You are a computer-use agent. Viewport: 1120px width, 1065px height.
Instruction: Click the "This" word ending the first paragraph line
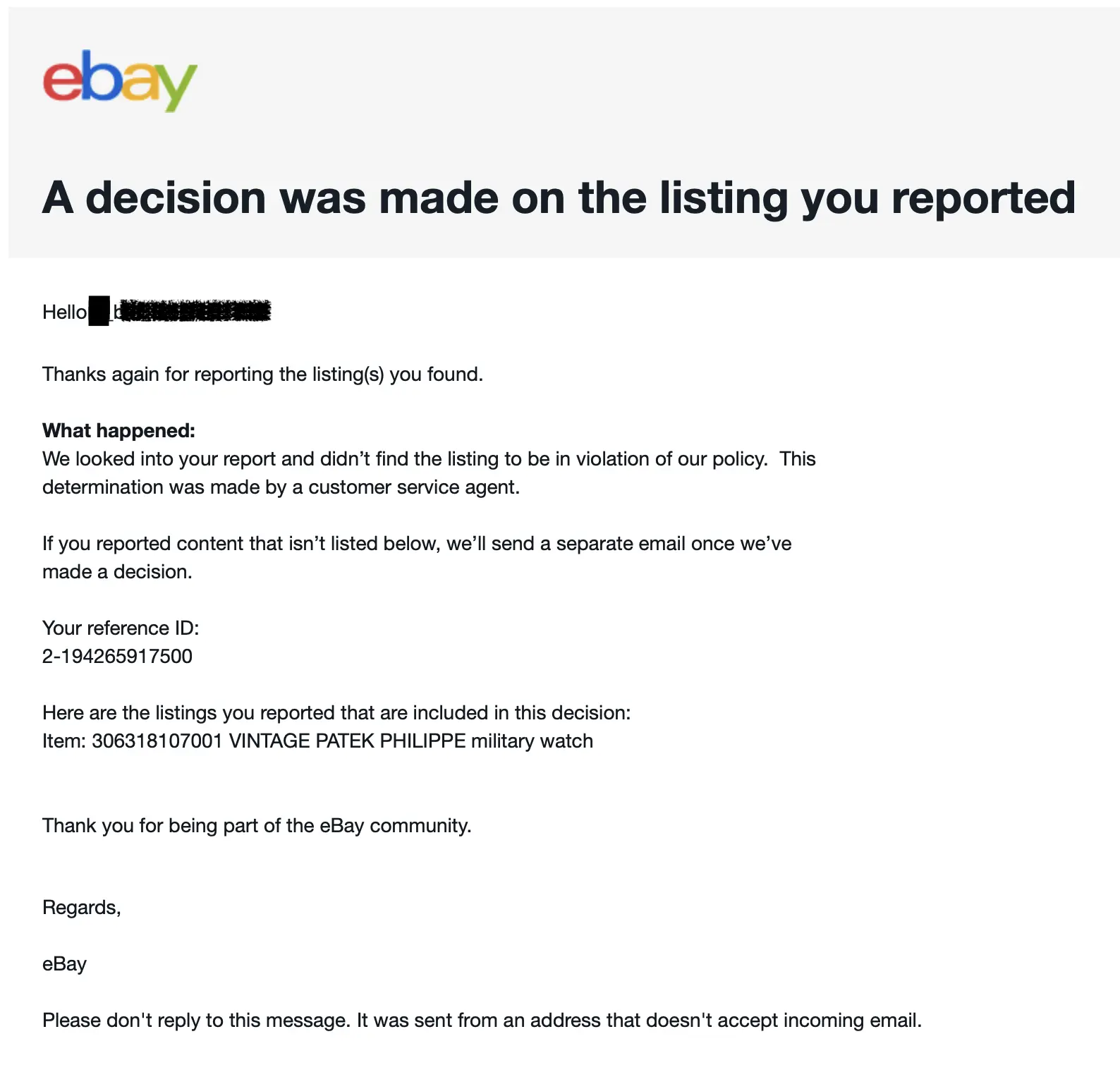coord(797,458)
